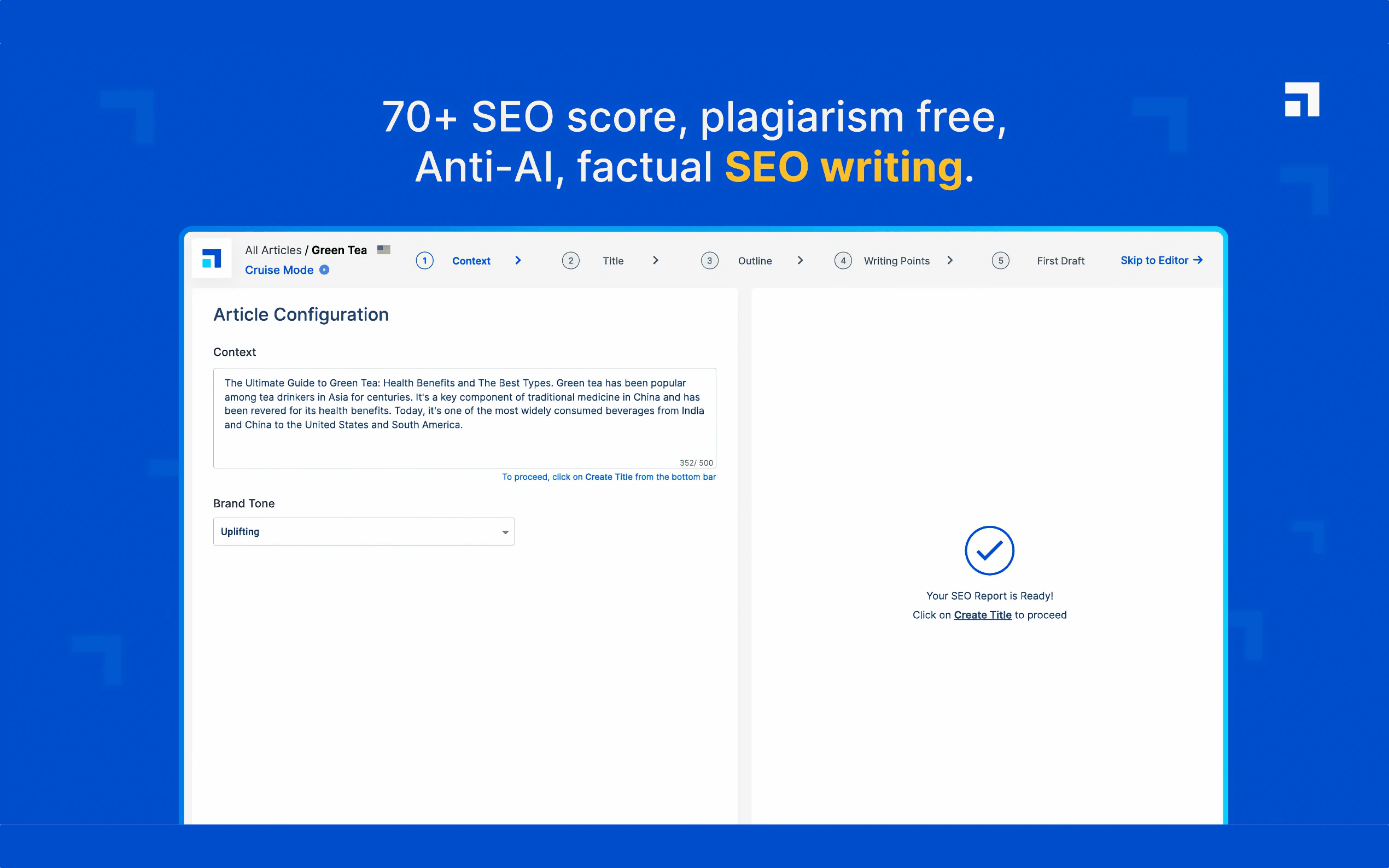Click the app logo in the header
1389x868 pixels.
(x=211, y=259)
